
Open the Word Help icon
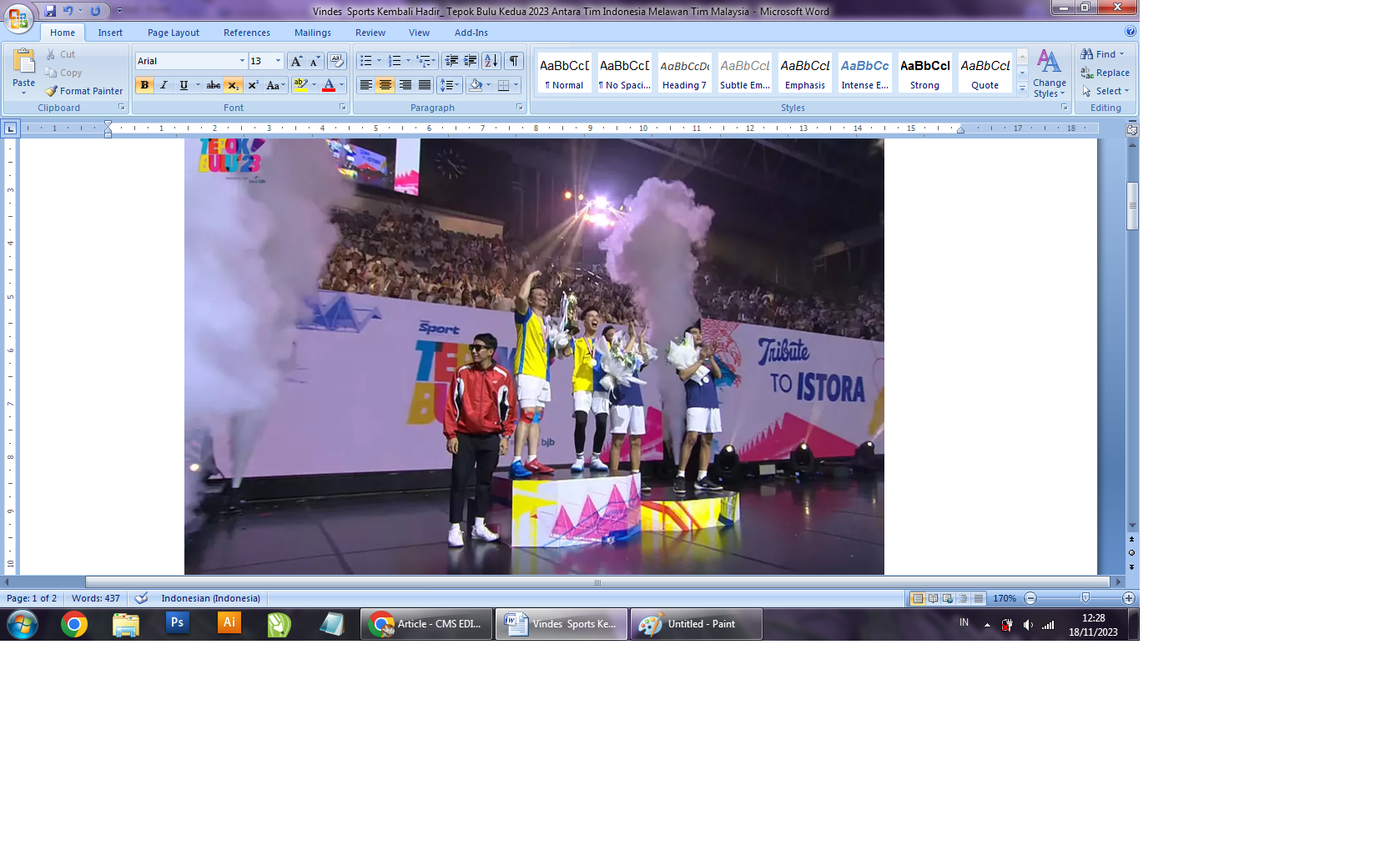pyautogui.click(x=1131, y=31)
